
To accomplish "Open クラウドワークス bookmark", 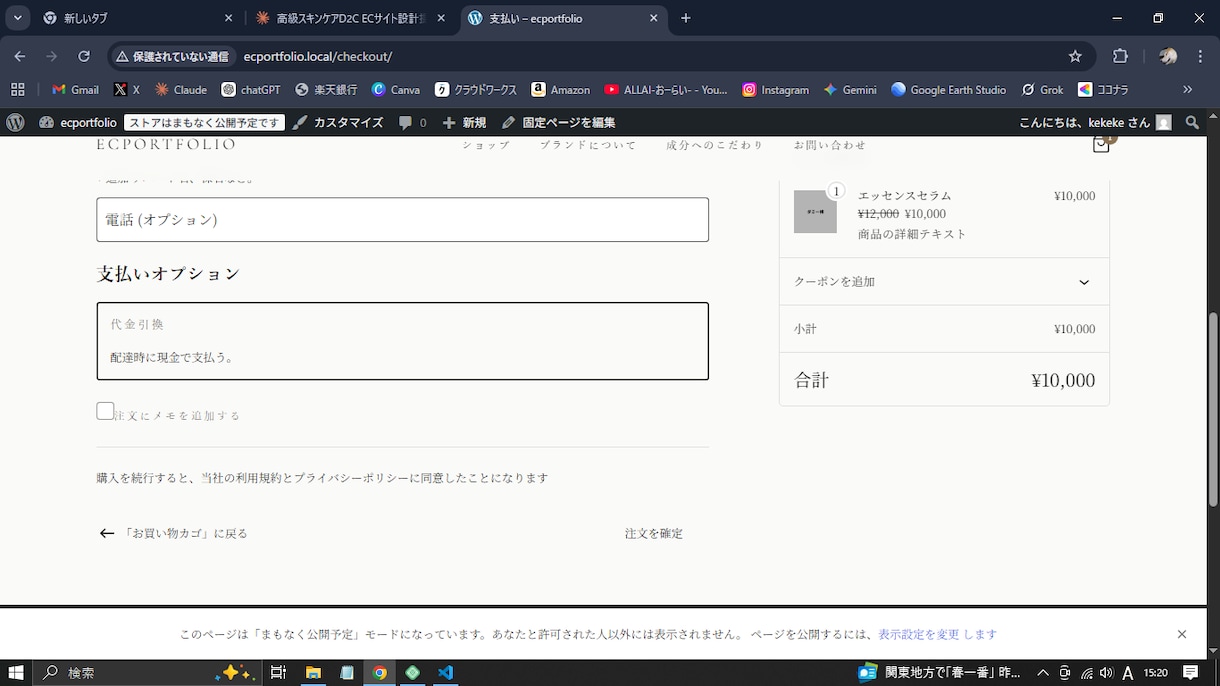I will click(x=476, y=89).
